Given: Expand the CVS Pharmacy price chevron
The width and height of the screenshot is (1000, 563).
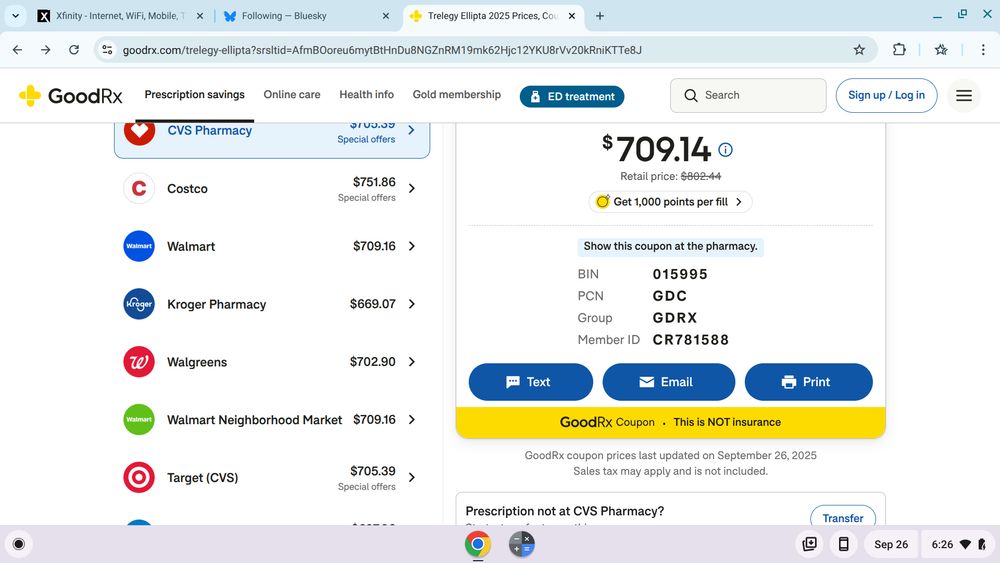Looking at the screenshot, I should point(411,130).
